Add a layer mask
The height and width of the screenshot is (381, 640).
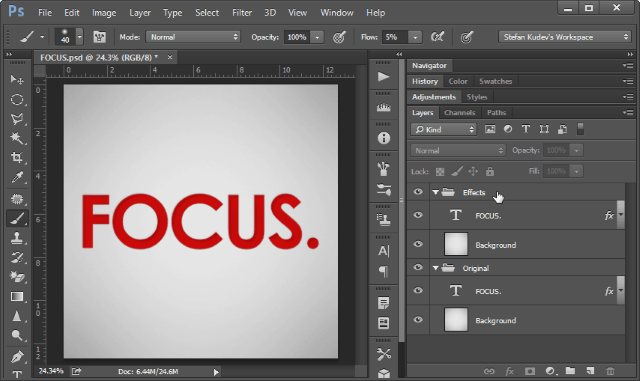530,371
